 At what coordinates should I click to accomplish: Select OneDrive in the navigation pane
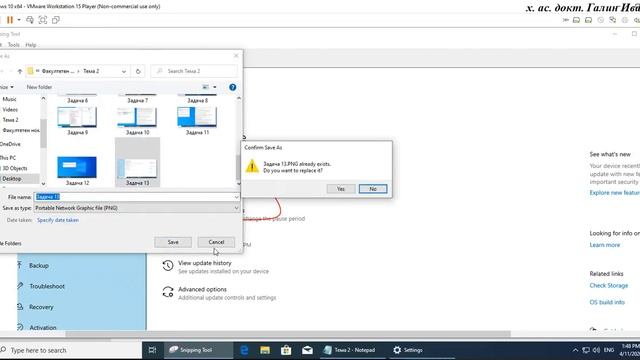pyautogui.click(x=10, y=144)
